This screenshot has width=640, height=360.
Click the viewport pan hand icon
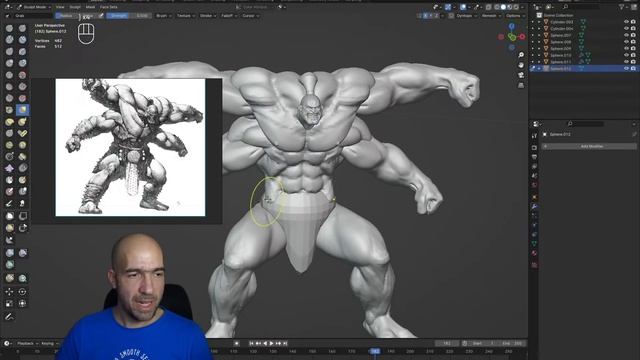point(521,65)
